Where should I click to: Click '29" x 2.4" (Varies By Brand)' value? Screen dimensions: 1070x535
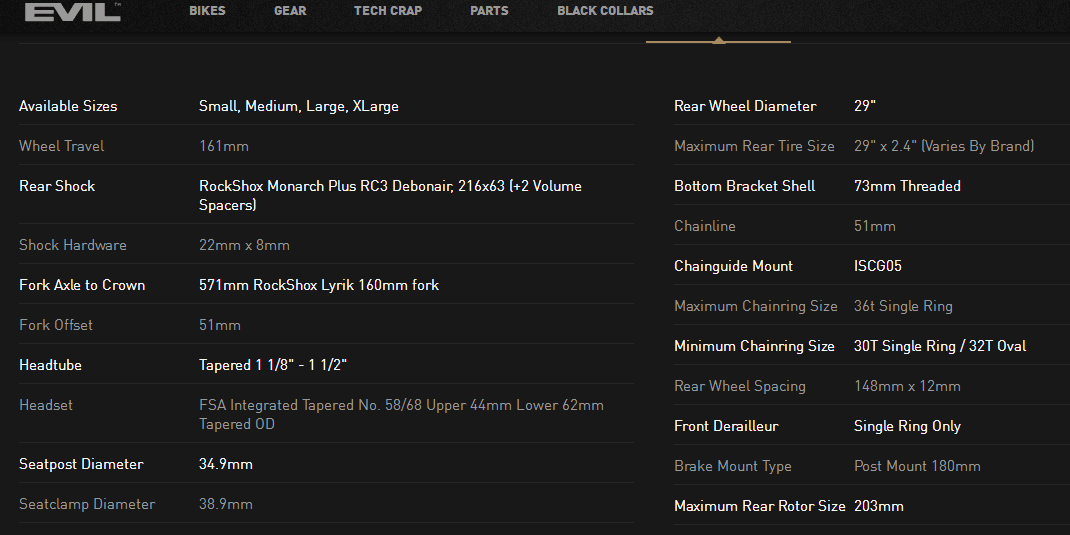pyautogui.click(x=944, y=146)
